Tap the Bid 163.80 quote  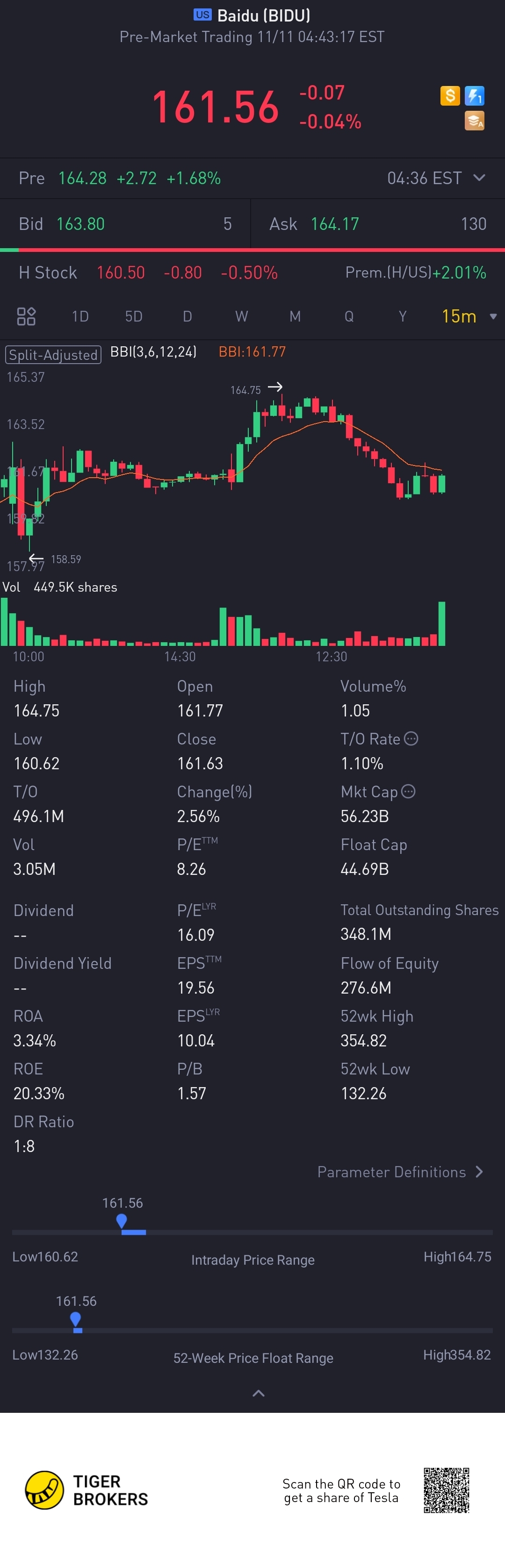[x=125, y=224]
